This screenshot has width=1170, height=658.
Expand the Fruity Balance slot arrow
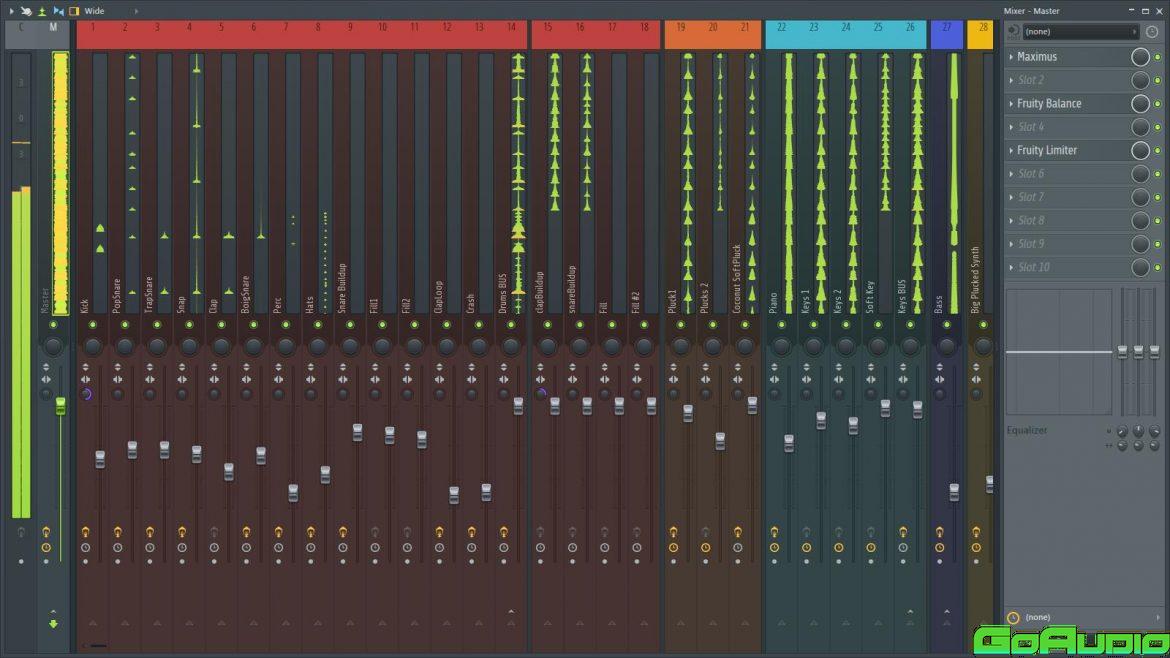tap(1011, 104)
